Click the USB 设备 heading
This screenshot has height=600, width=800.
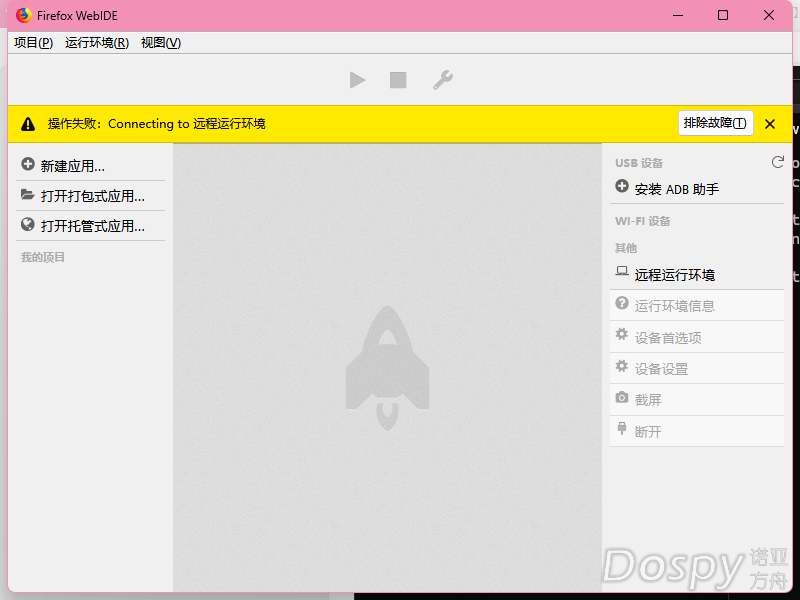pyautogui.click(x=639, y=163)
